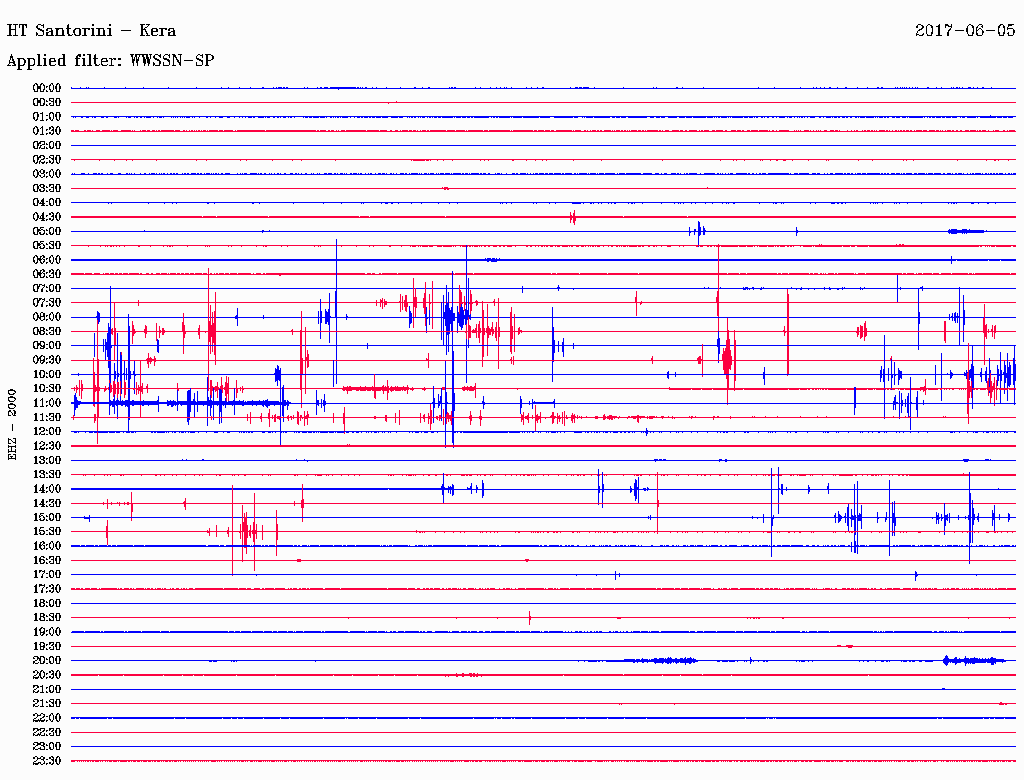1024x780 pixels.
Task: Click the 07:00 row label
Action: (47, 288)
